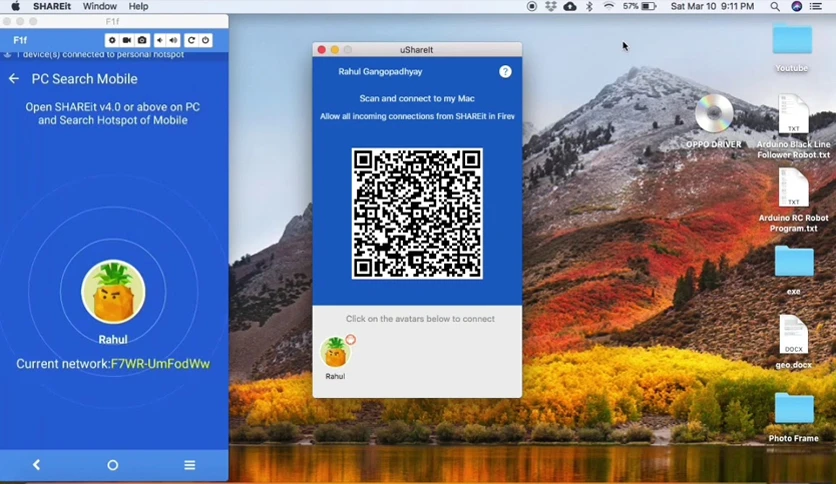Click the screen recording status icon

[x=532, y=6]
